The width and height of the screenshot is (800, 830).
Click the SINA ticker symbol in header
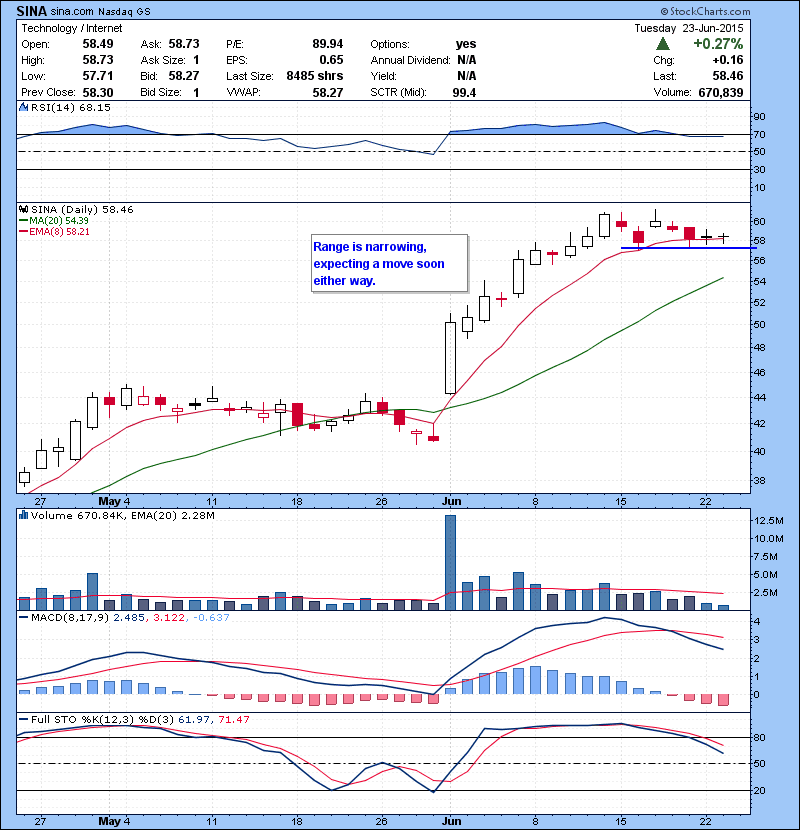tap(32, 11)
